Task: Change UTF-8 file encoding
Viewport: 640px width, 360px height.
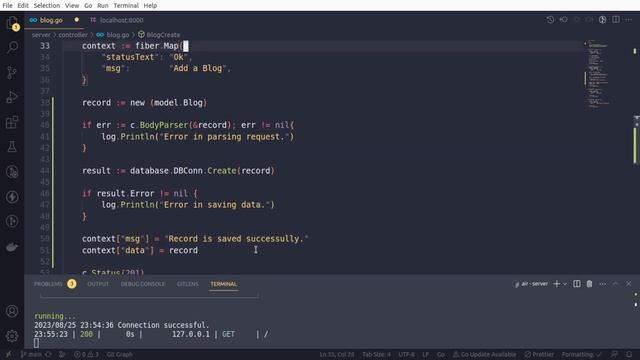Action: 406,354
